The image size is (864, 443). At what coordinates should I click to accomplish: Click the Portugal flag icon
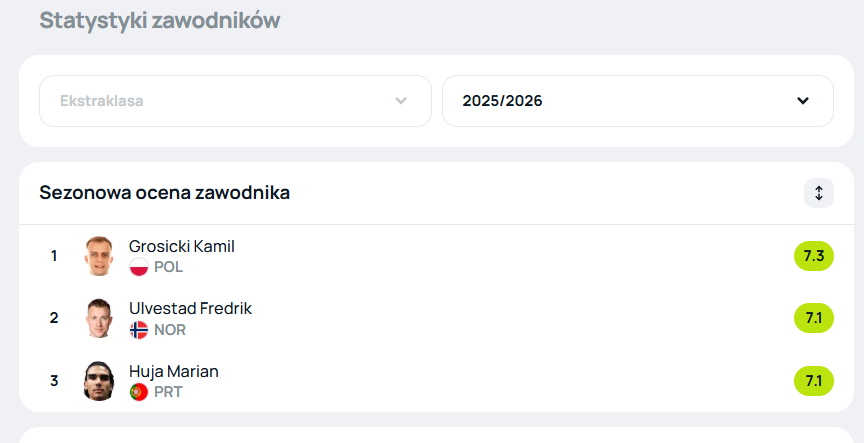coord(139,392)
